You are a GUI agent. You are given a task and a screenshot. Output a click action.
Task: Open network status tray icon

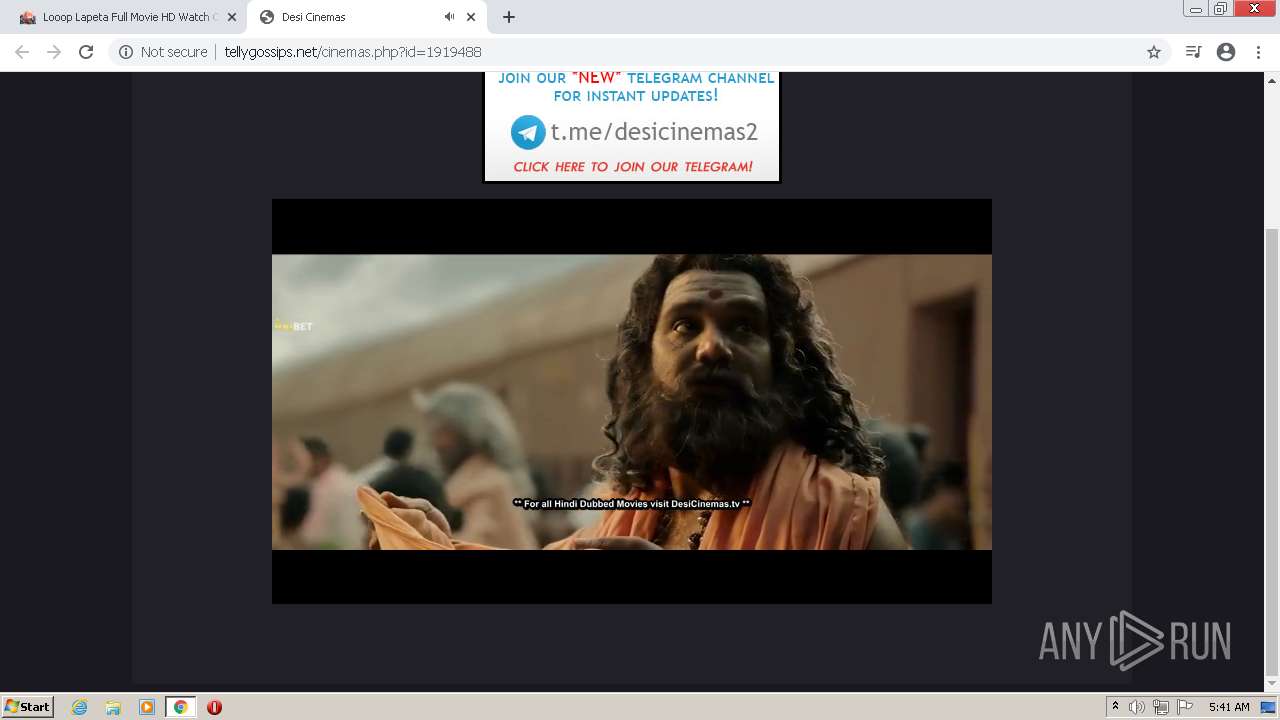tap(1161, 707)
